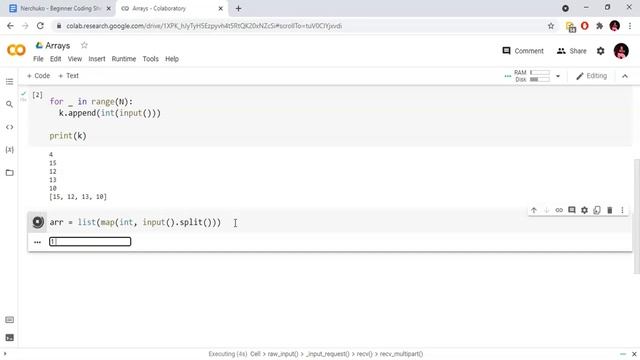Click the RAM and Disk usage indicator
This screenshot has height=360, width=640.
point(532,76)
